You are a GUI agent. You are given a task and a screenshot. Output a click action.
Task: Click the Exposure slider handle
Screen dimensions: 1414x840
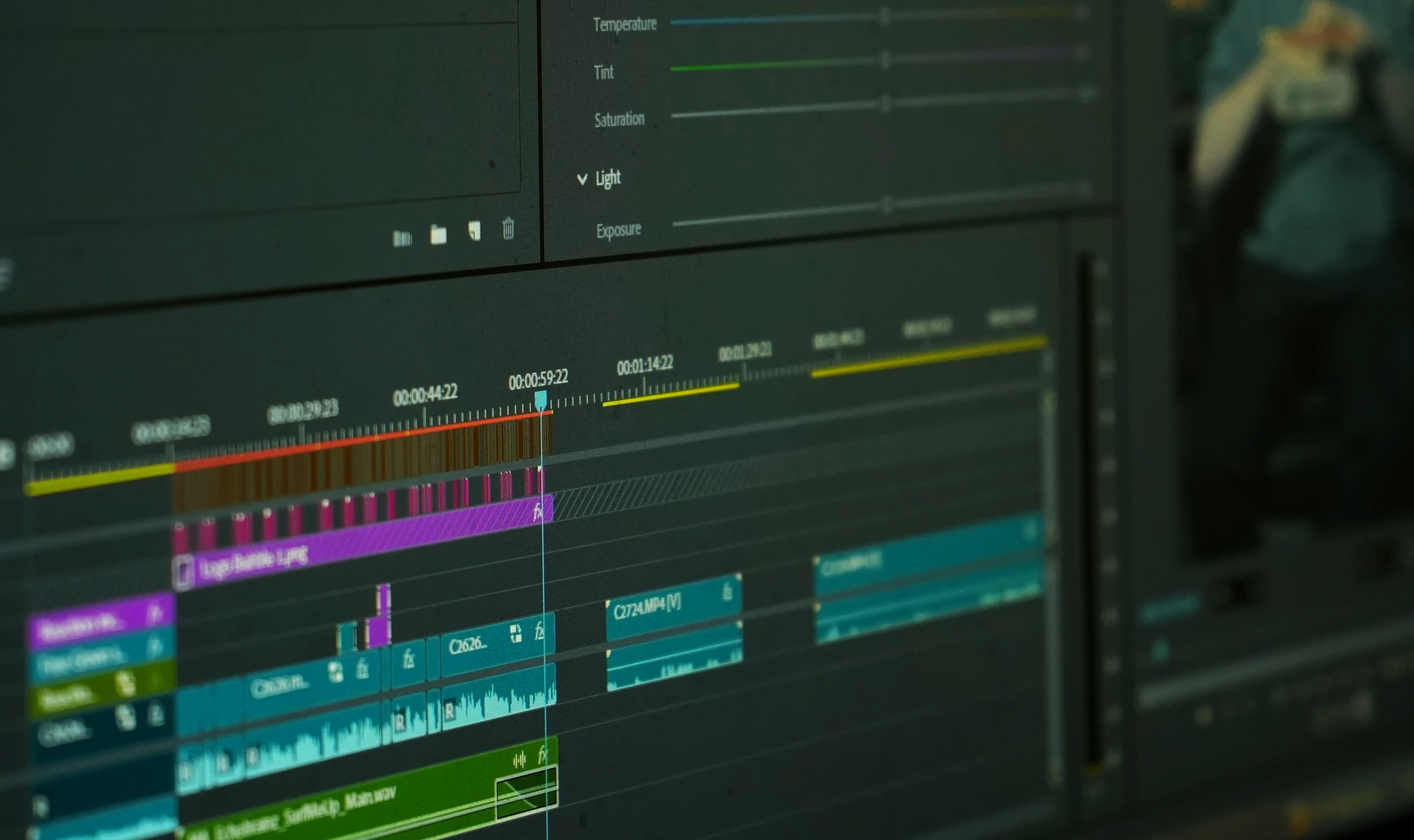[887, 205]
